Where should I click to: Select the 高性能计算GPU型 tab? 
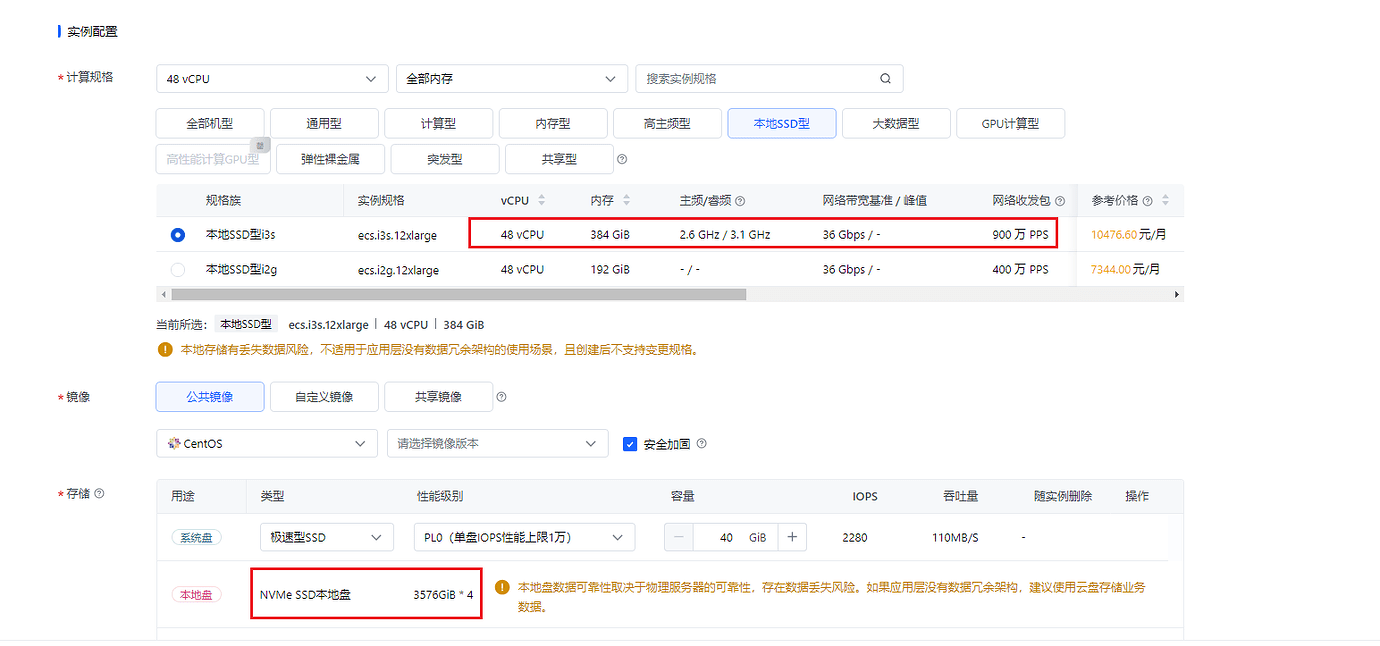click(x=213, y=159)
